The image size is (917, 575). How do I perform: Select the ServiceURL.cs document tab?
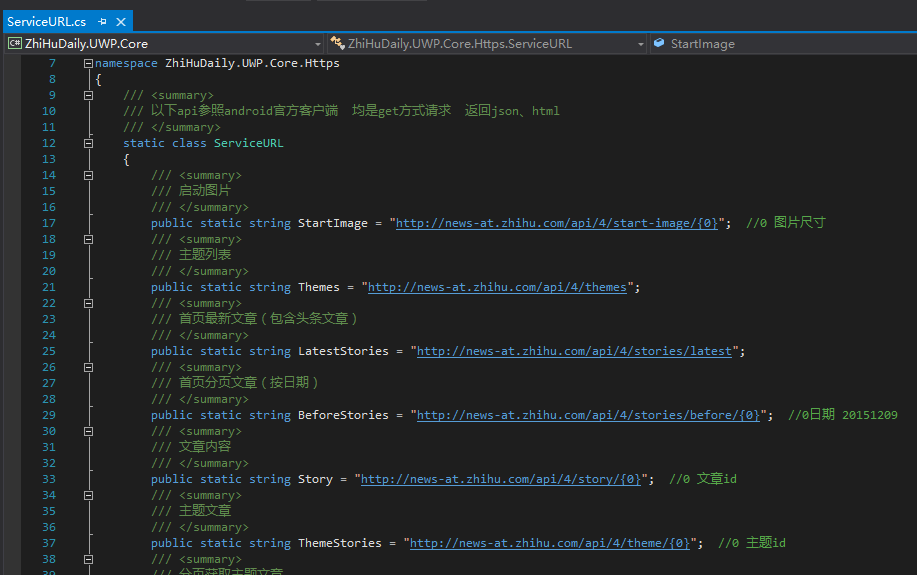tap(47, 22)
